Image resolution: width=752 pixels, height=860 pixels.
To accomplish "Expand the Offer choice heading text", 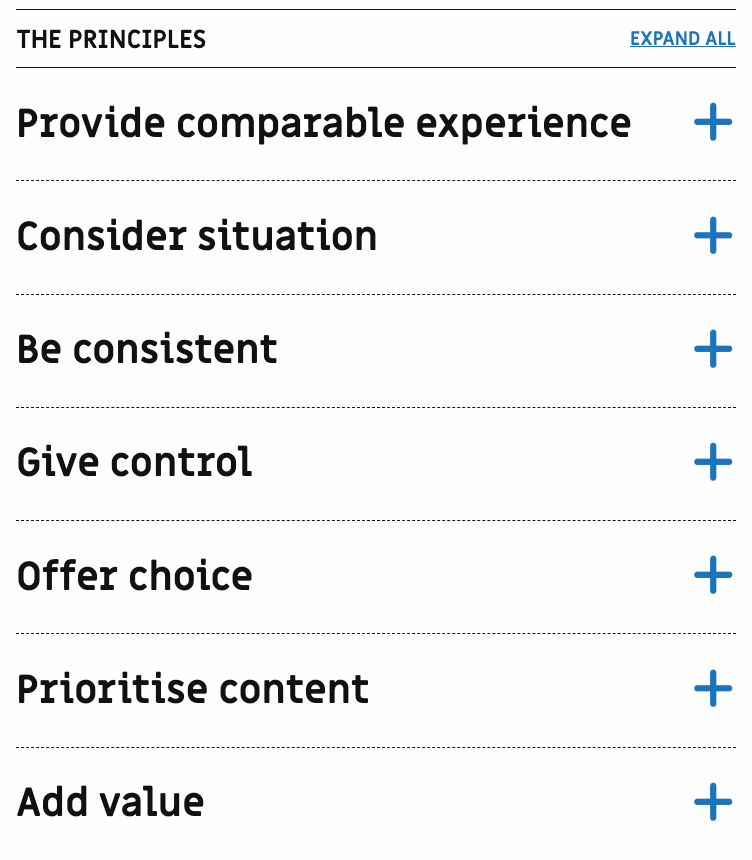I will 135,576.
